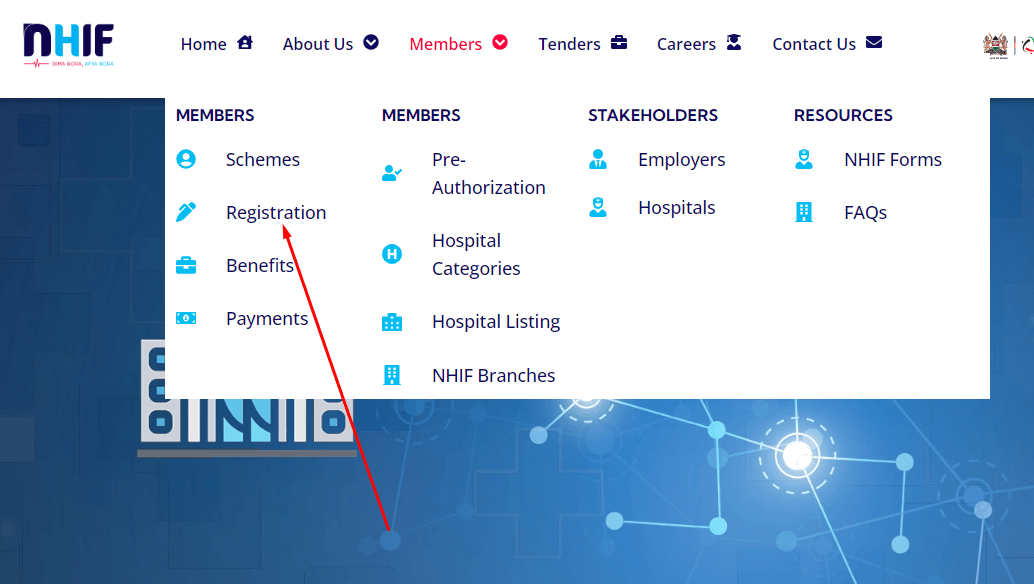1034x584 pixels.
Task: View the FAQs page
Action: (865, 213)
